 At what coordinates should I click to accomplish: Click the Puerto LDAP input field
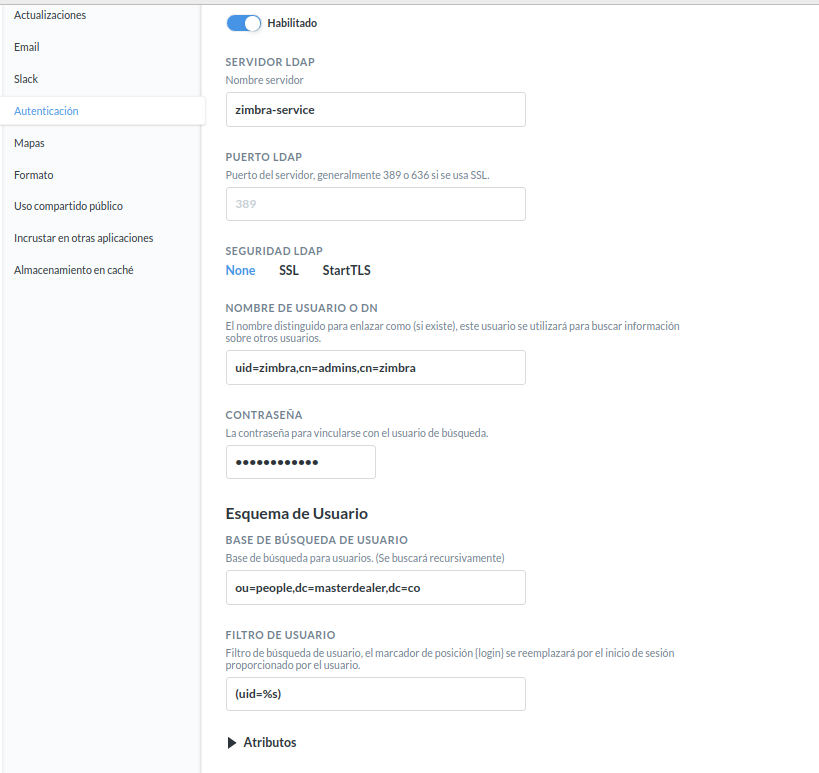(375, 204)
